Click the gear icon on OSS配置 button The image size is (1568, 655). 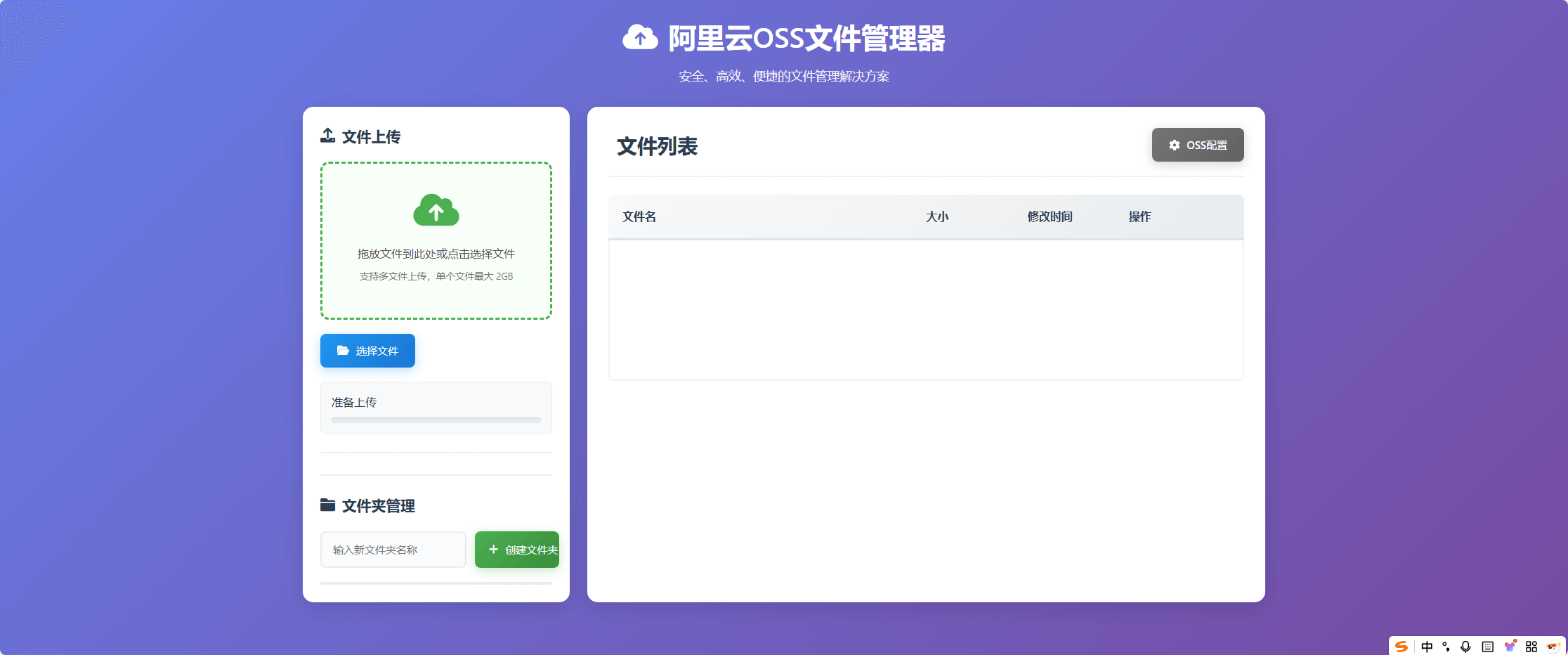pos(1174,145)
